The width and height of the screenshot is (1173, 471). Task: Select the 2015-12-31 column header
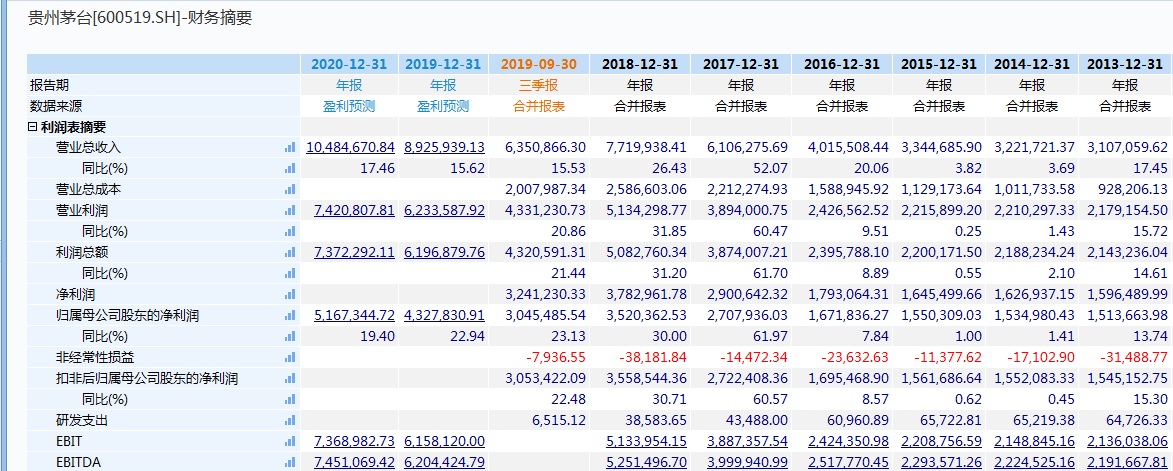(939, 64)
